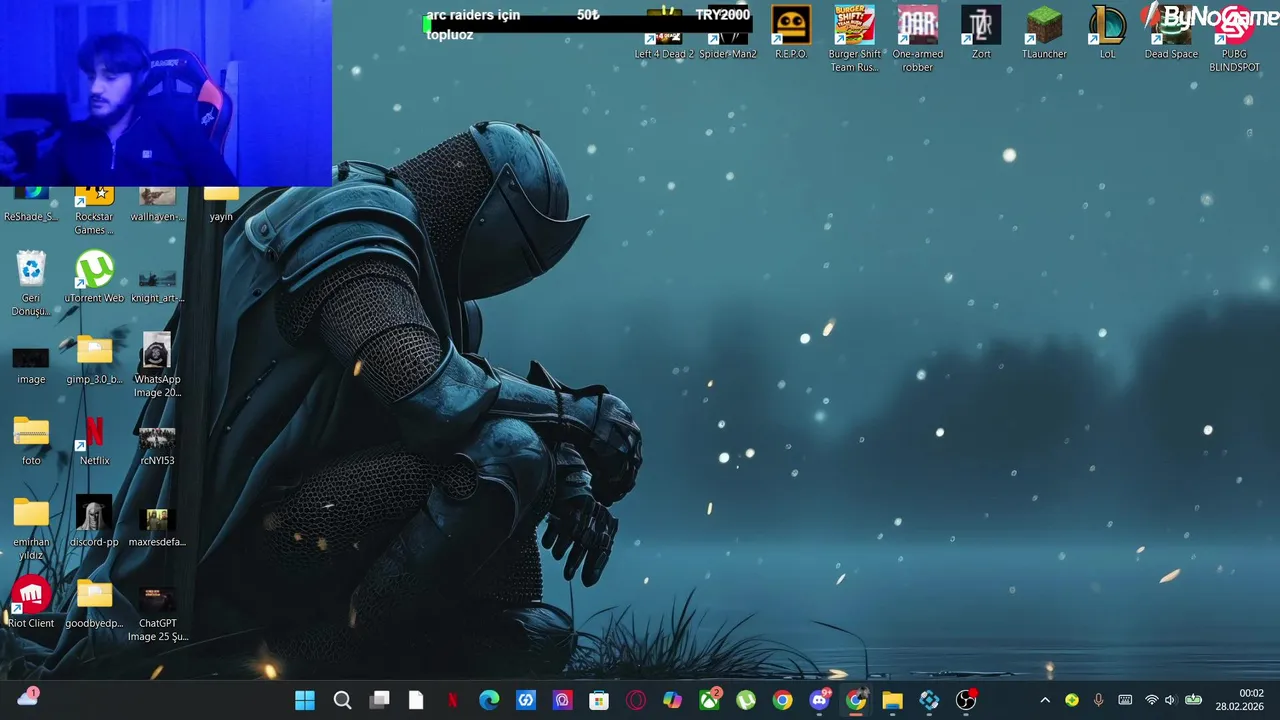Launch the Zort game shortcut

click(981, 33)
